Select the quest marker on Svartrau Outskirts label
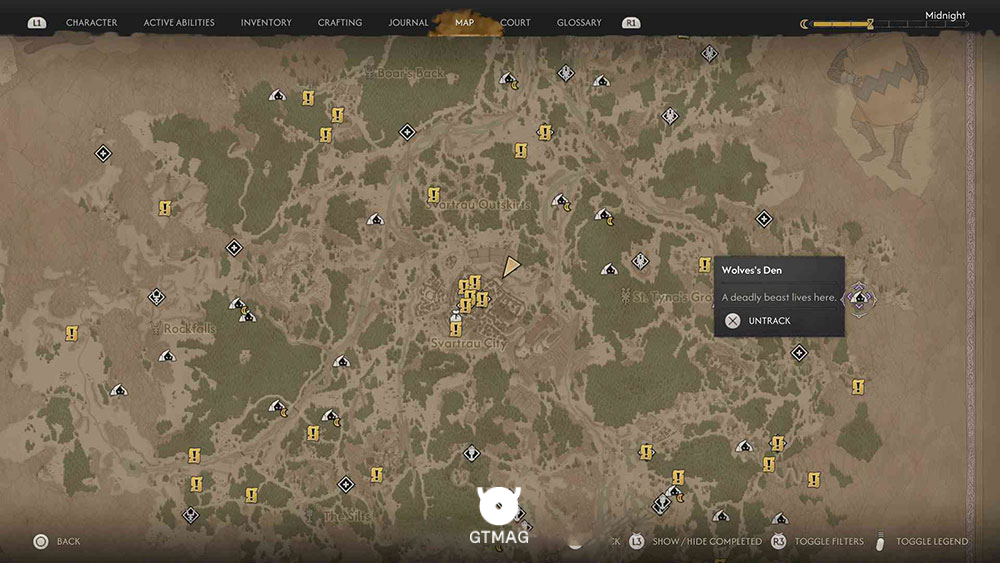This screenshot has height=563, width=1000. (434, 194)
